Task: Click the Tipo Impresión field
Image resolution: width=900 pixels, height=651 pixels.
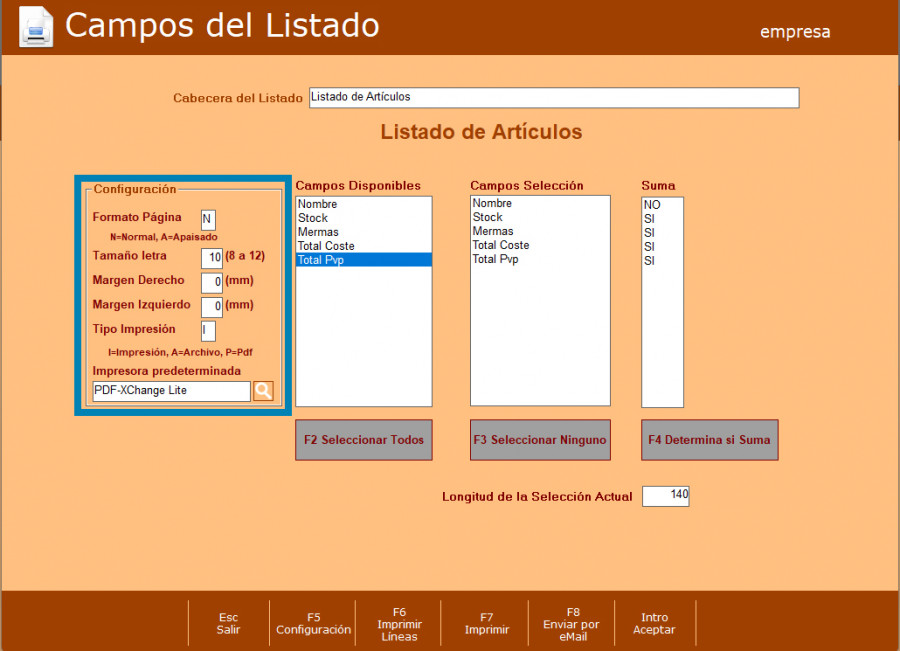Action: (208, 331)
